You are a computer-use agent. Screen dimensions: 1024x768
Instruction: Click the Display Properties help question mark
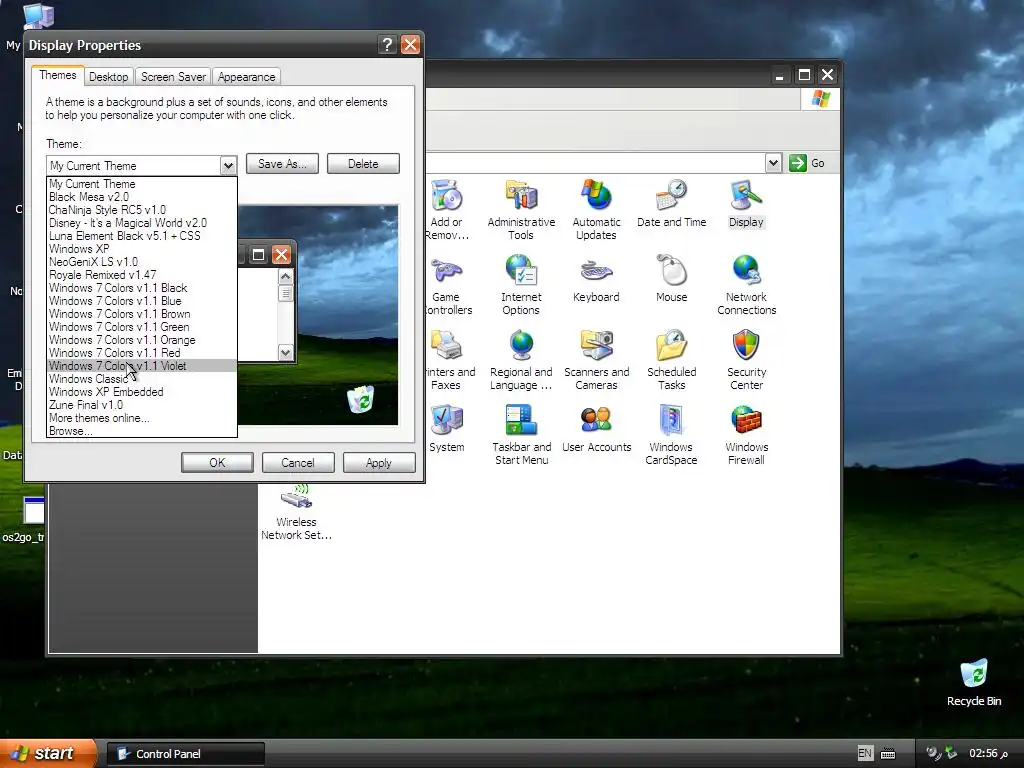(387, 44)
